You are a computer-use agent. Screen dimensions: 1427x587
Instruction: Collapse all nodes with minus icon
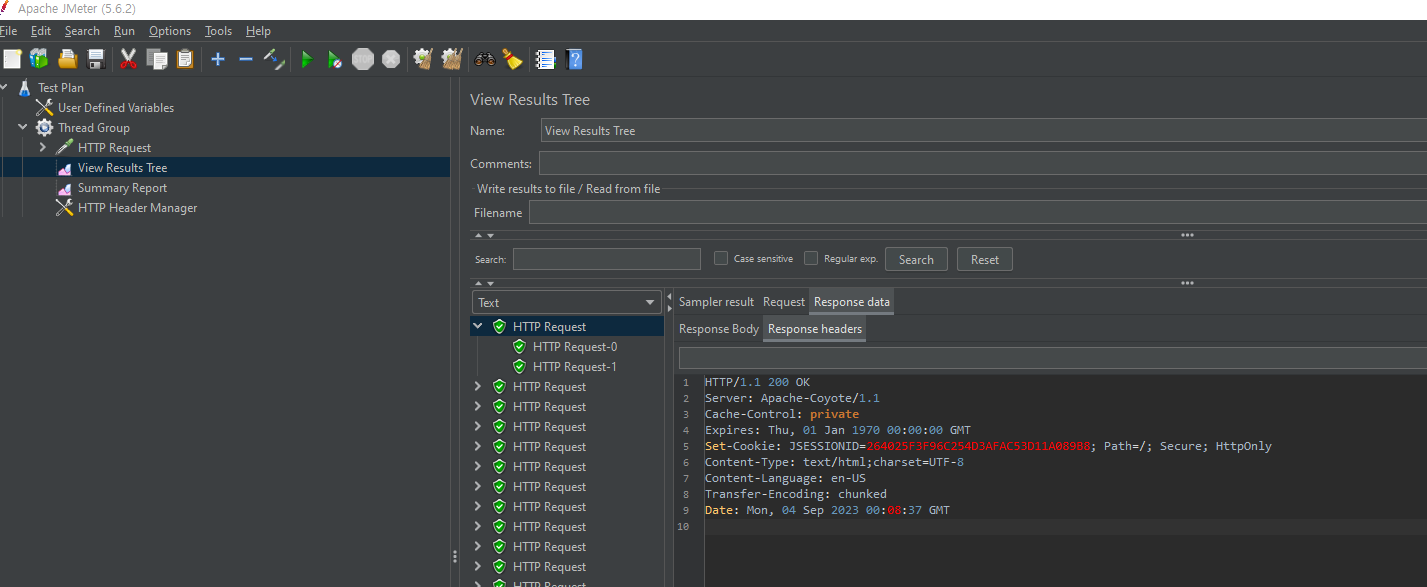coord(246,59)
